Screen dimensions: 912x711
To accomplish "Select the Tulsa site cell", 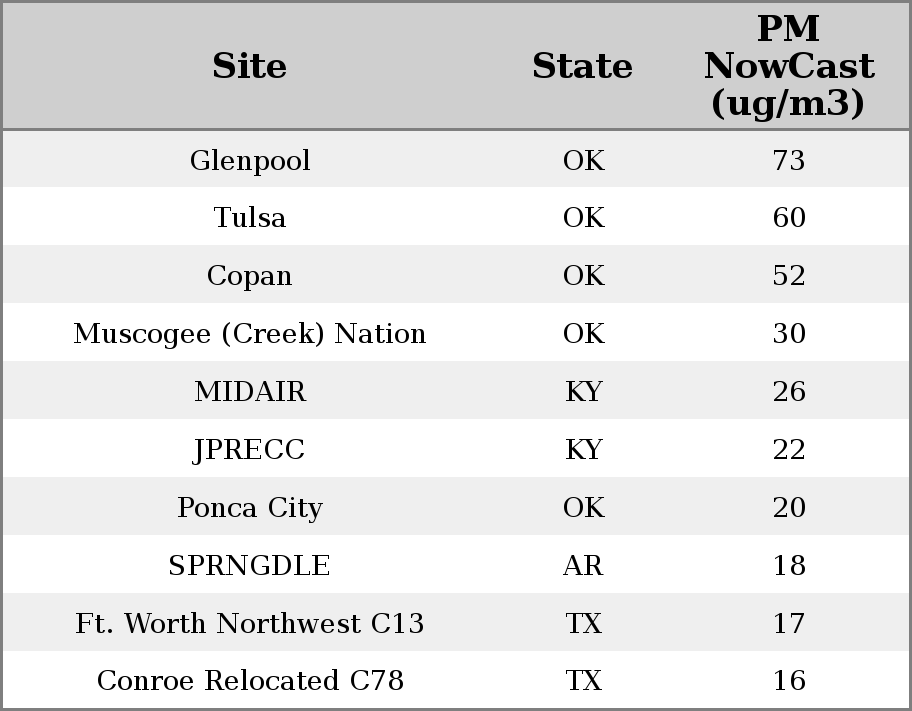I will 250,218.
